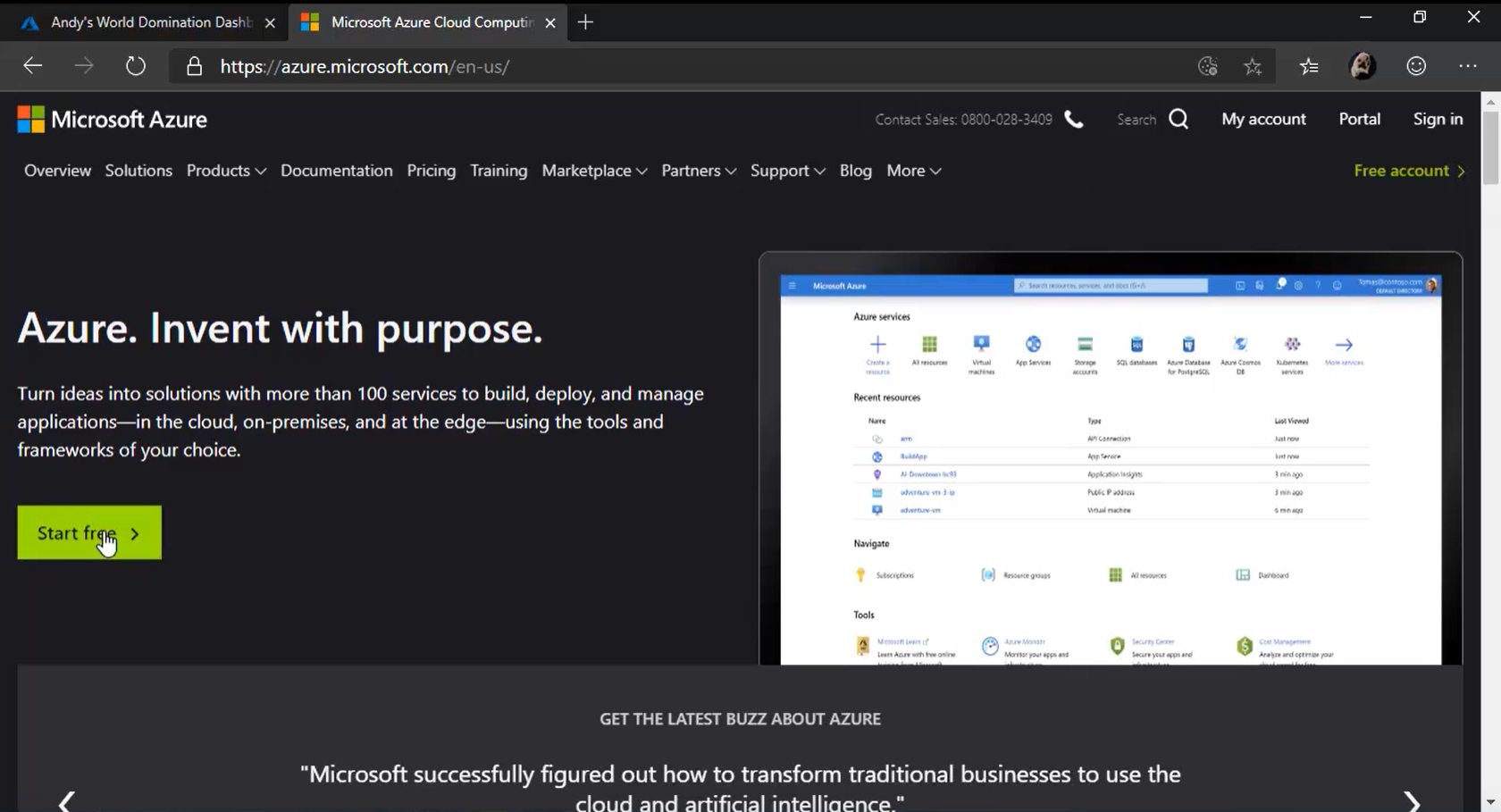This screenshot has width=1501, height=812.
Task: Click the browser forward arrow
Action: (83, 66)
